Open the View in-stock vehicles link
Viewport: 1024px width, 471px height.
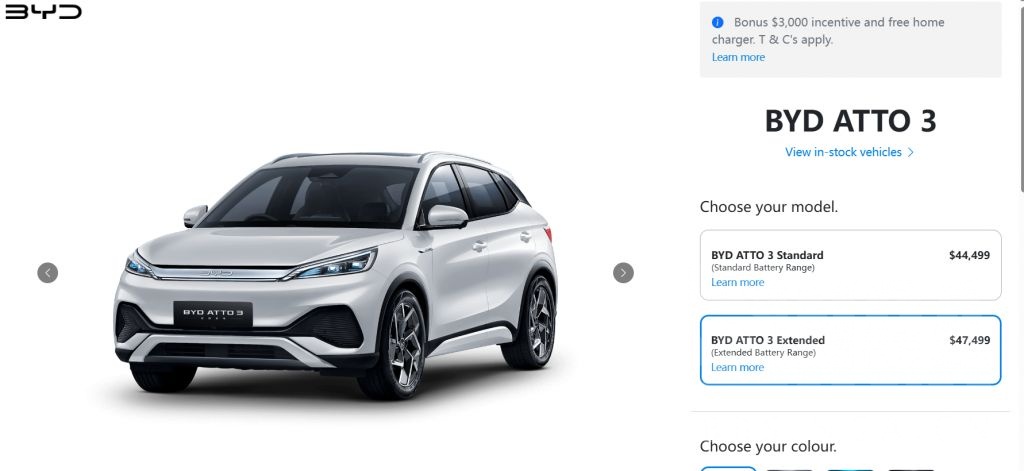click(843, 152)
